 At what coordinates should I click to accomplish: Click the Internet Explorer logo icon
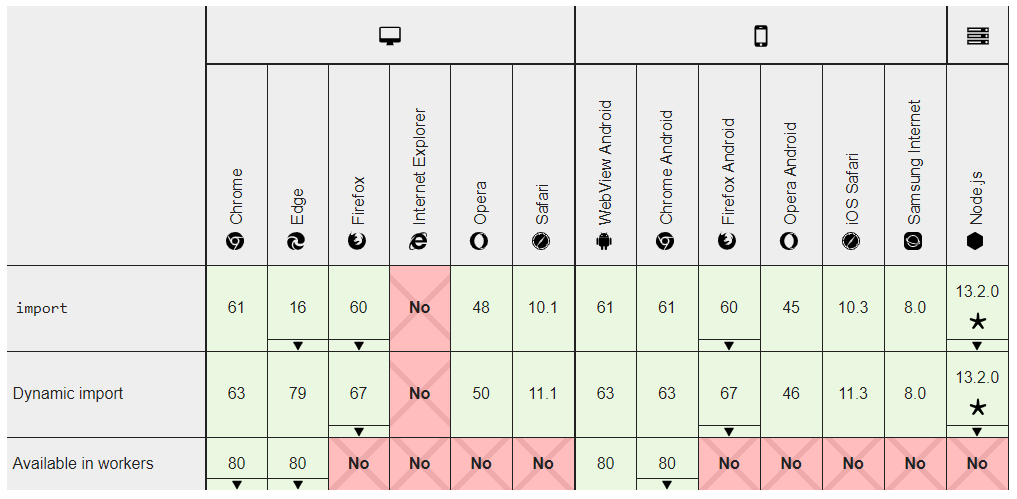tap(419, 241)
